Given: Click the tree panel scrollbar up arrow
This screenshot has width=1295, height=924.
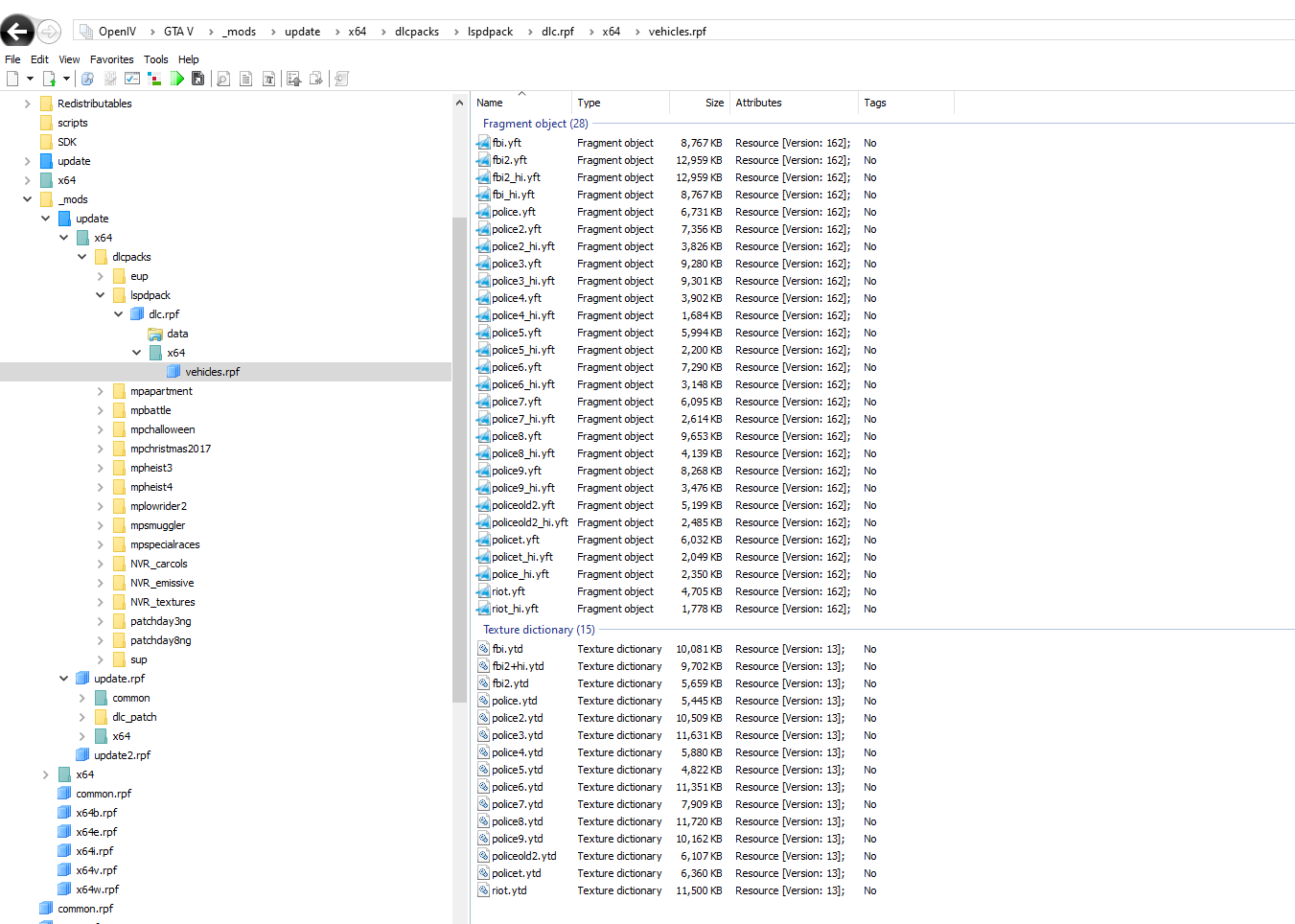Looking at the screenshot, I should click(x=460, y=103).
